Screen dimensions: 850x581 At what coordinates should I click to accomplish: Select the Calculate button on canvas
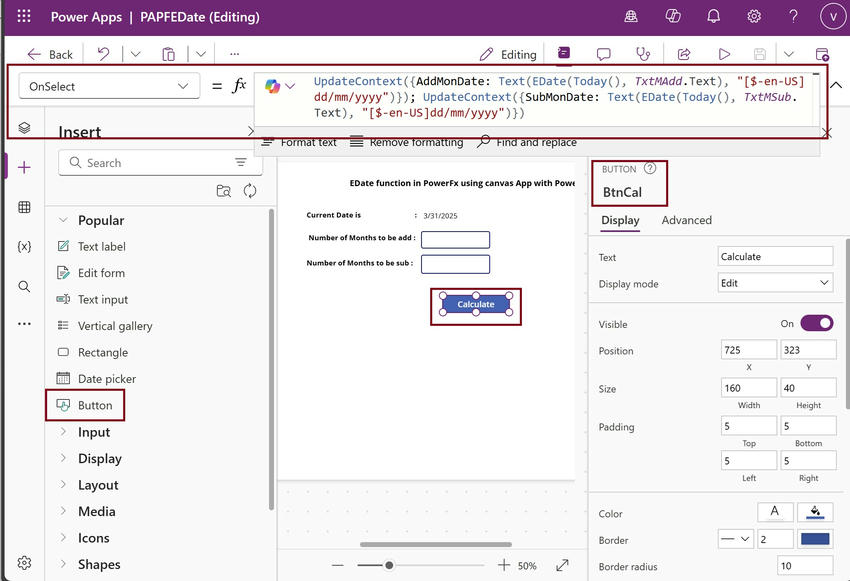[476, 304]
